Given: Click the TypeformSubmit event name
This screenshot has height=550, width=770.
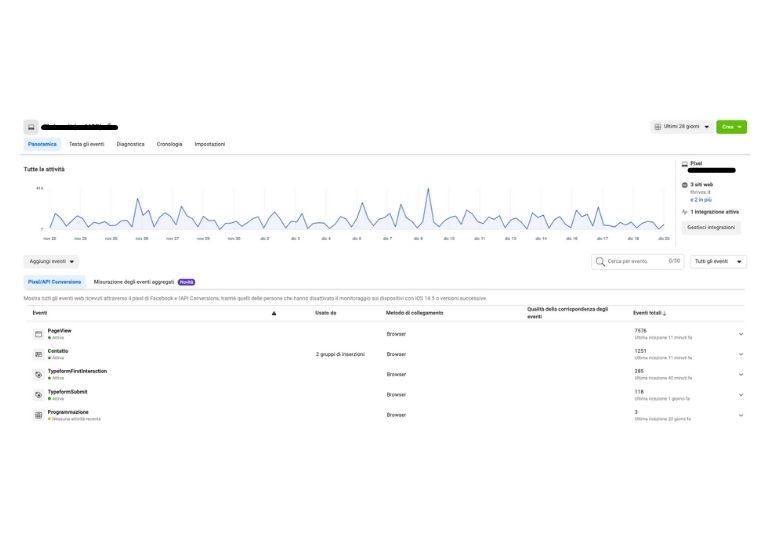Looking at the screenshot, I should [67, 392].
